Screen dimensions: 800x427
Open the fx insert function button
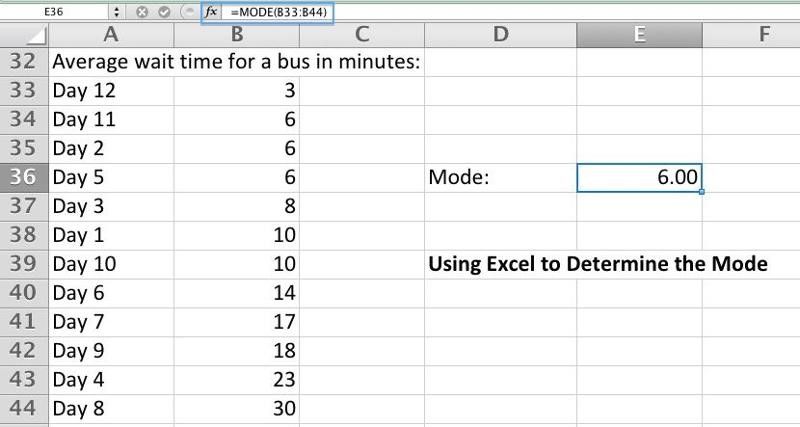tap(211, 13)
